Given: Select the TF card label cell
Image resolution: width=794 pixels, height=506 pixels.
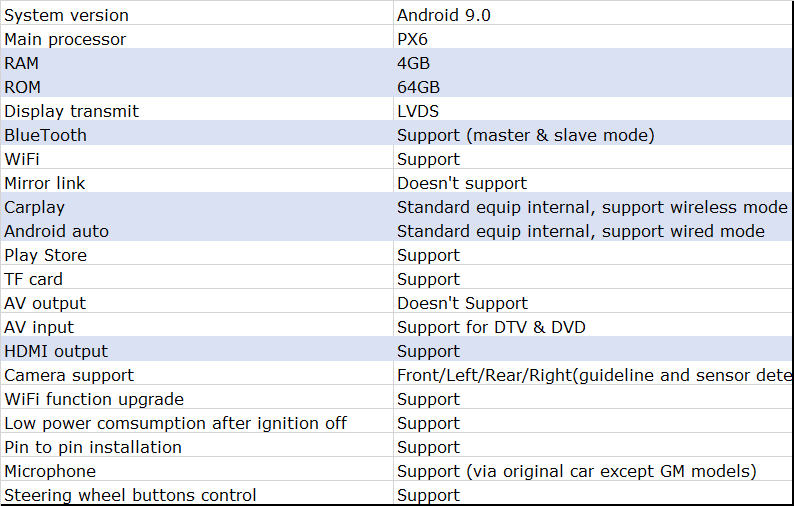Looking at the screenshot, I should tap(36, 279).
